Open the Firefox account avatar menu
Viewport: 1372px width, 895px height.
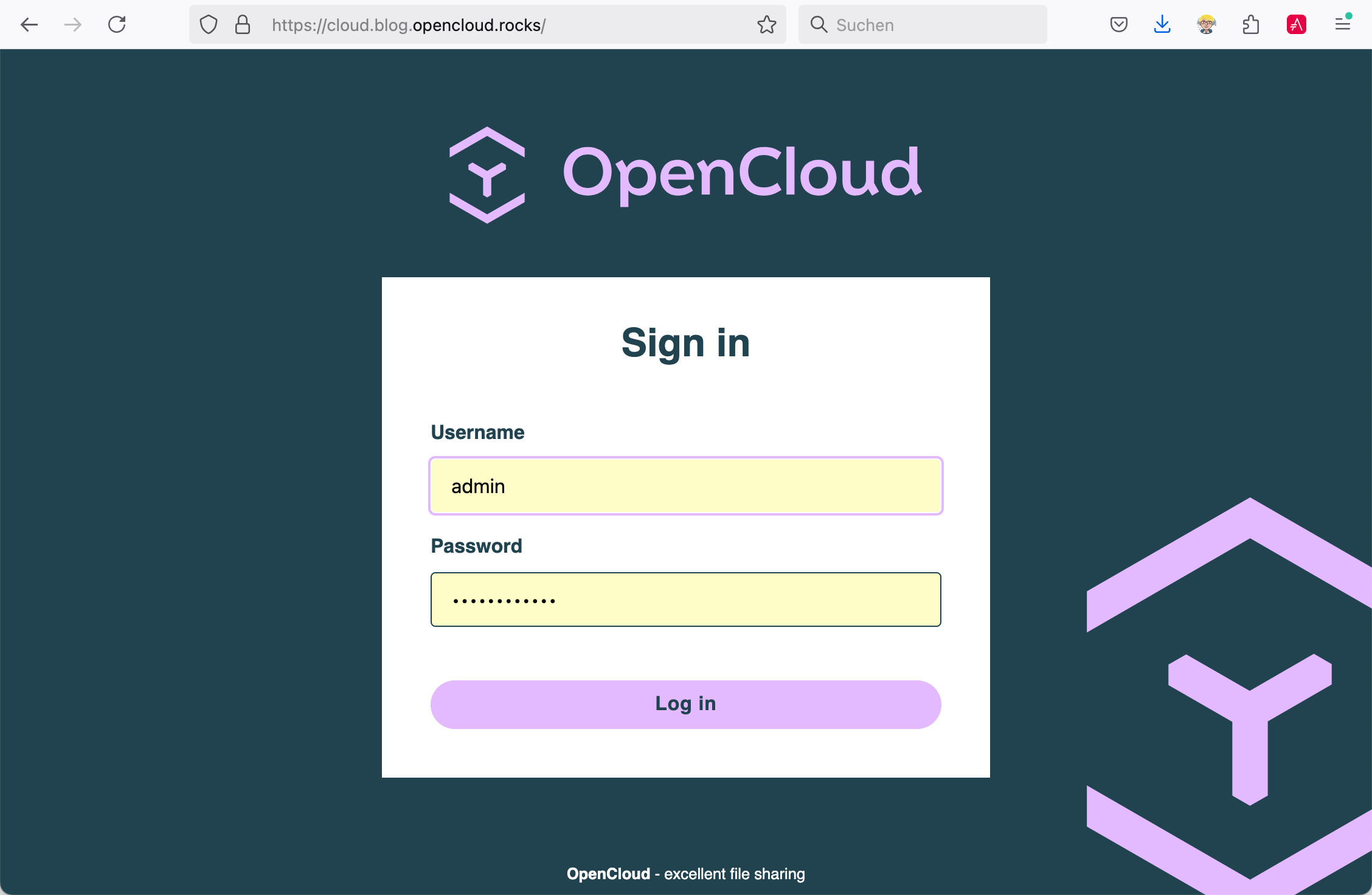point(1205,25)
